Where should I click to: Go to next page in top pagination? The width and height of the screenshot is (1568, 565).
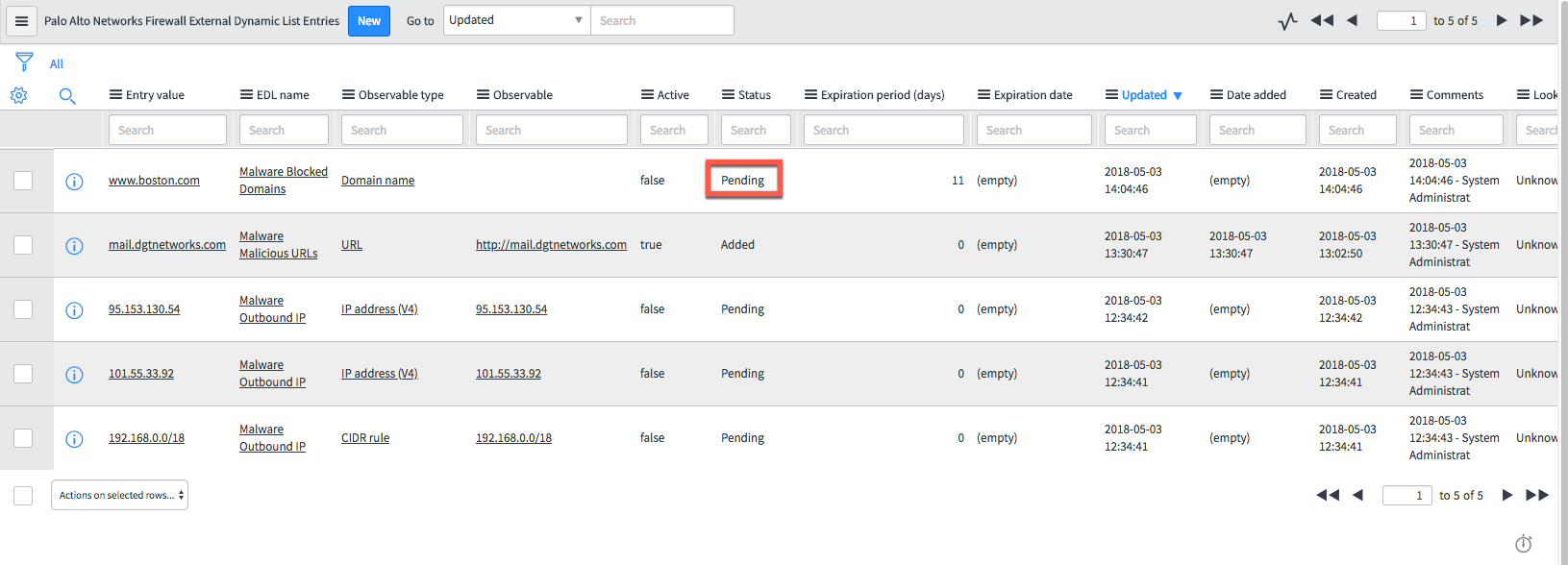tap(1502, 20)
